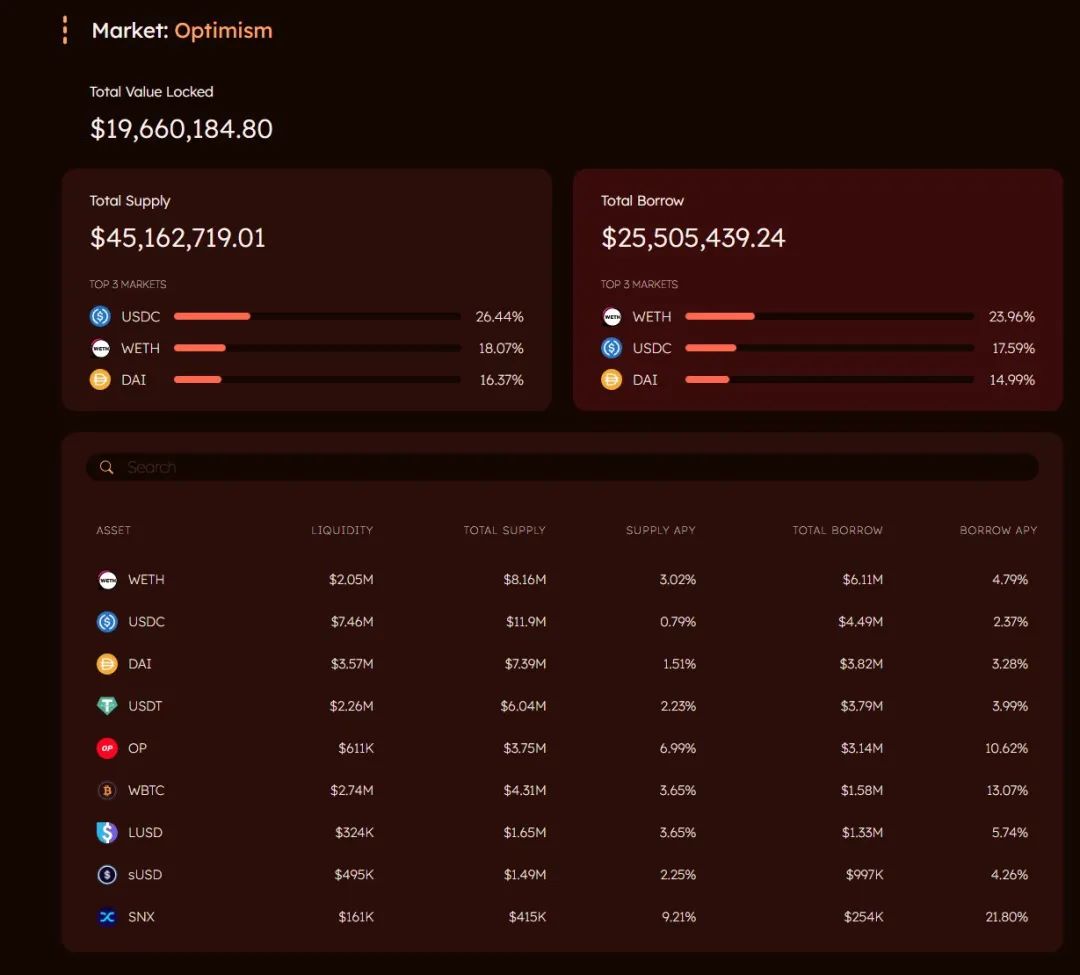The image size is (1080, 975).
Task: Click the search magnifier icon
Action: (x=106, y=468)
